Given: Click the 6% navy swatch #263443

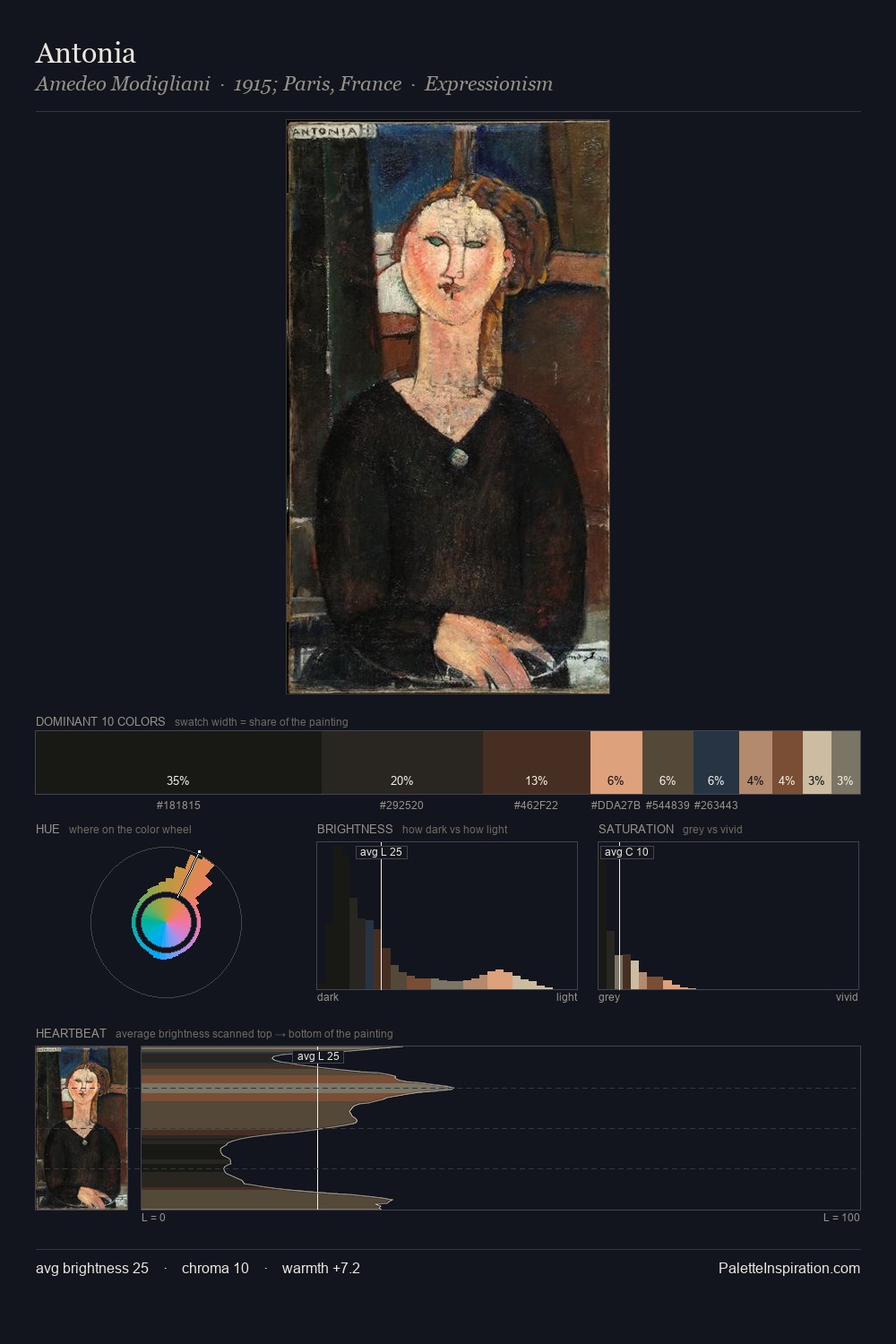Looking at the screenshot, I should coord(716,762).
